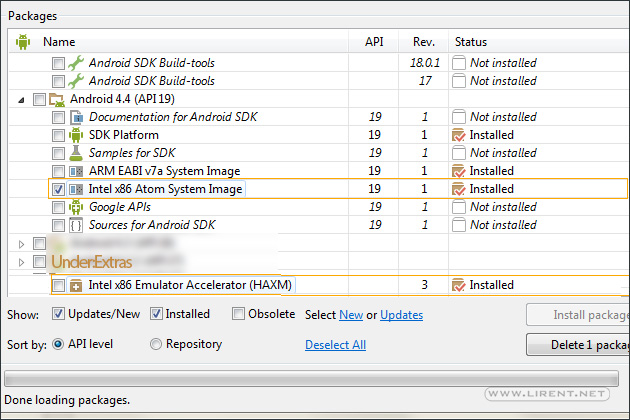Click not-installed status icon for Sources row

click(x=459, y=225)
